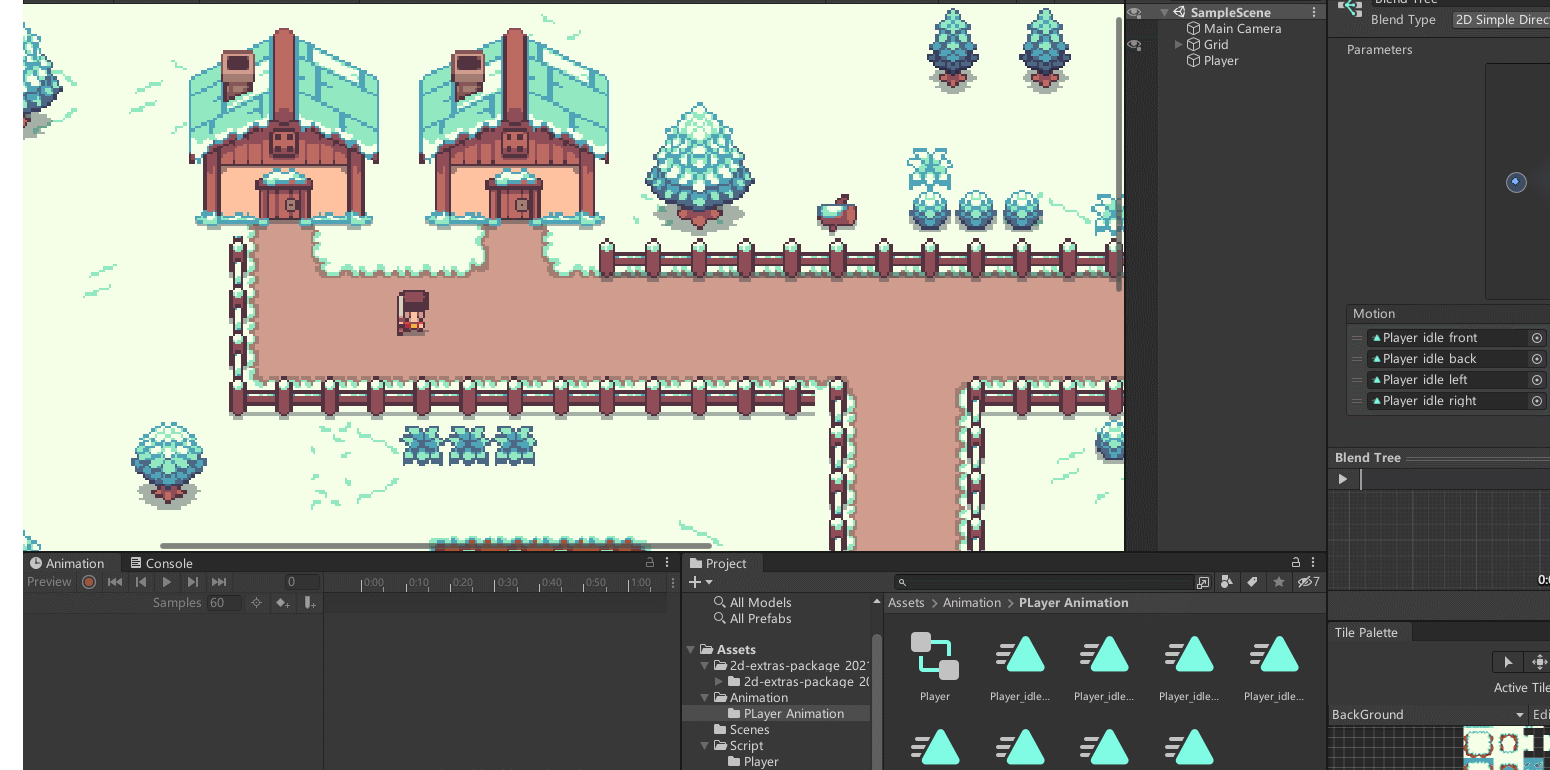Open Animation panel kebab menu
The image size is (1550, 770).
point(668,563)
